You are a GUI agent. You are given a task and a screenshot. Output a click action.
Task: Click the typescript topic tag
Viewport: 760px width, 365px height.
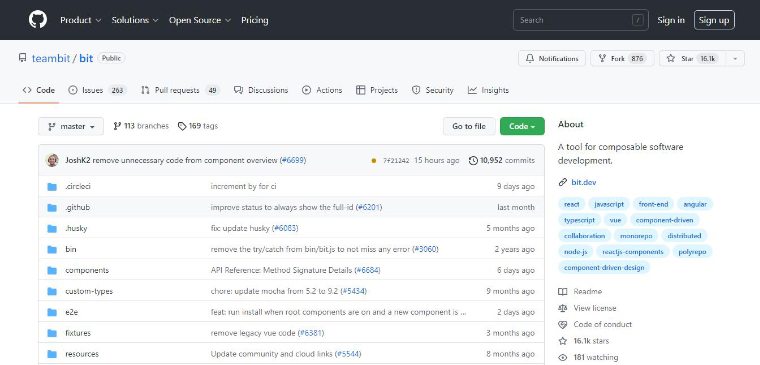coord(579,220)
